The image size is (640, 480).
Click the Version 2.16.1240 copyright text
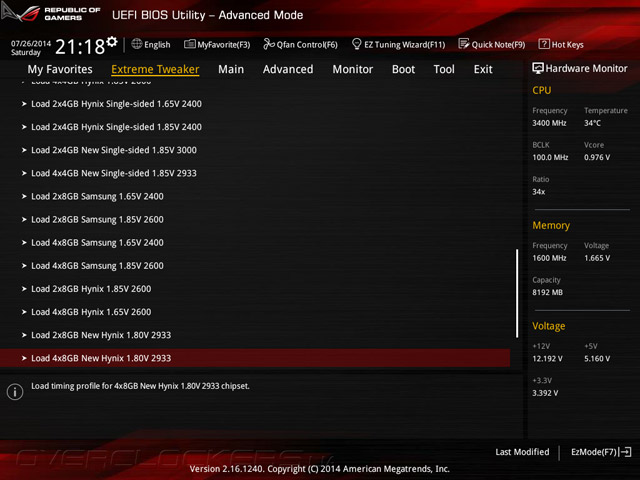tap(320, 469)
